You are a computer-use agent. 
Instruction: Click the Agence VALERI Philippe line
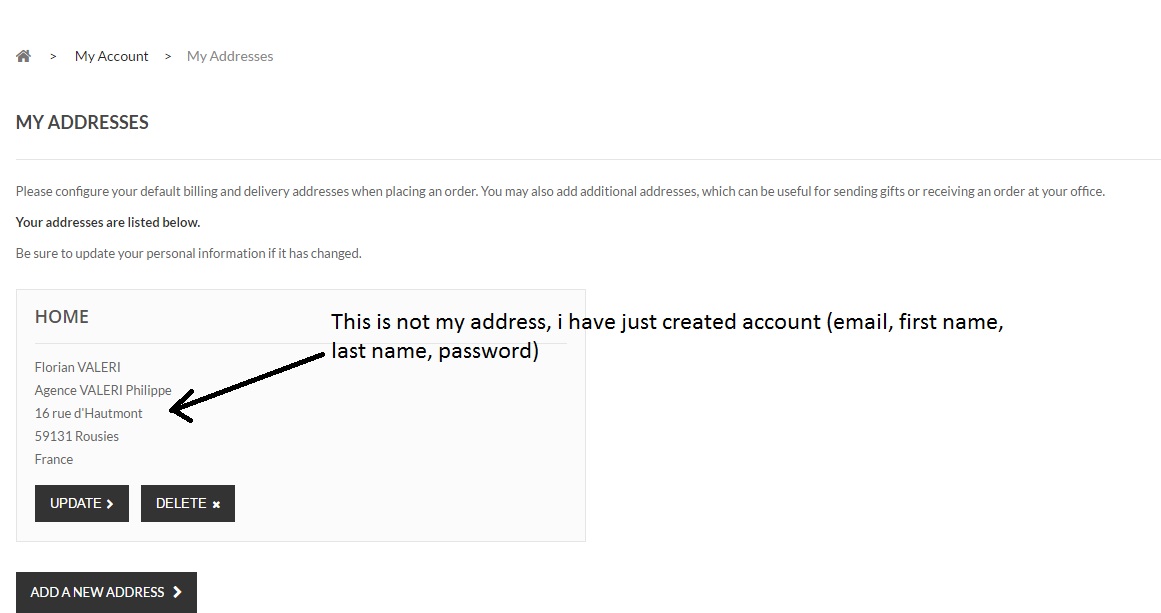point(103,390)
